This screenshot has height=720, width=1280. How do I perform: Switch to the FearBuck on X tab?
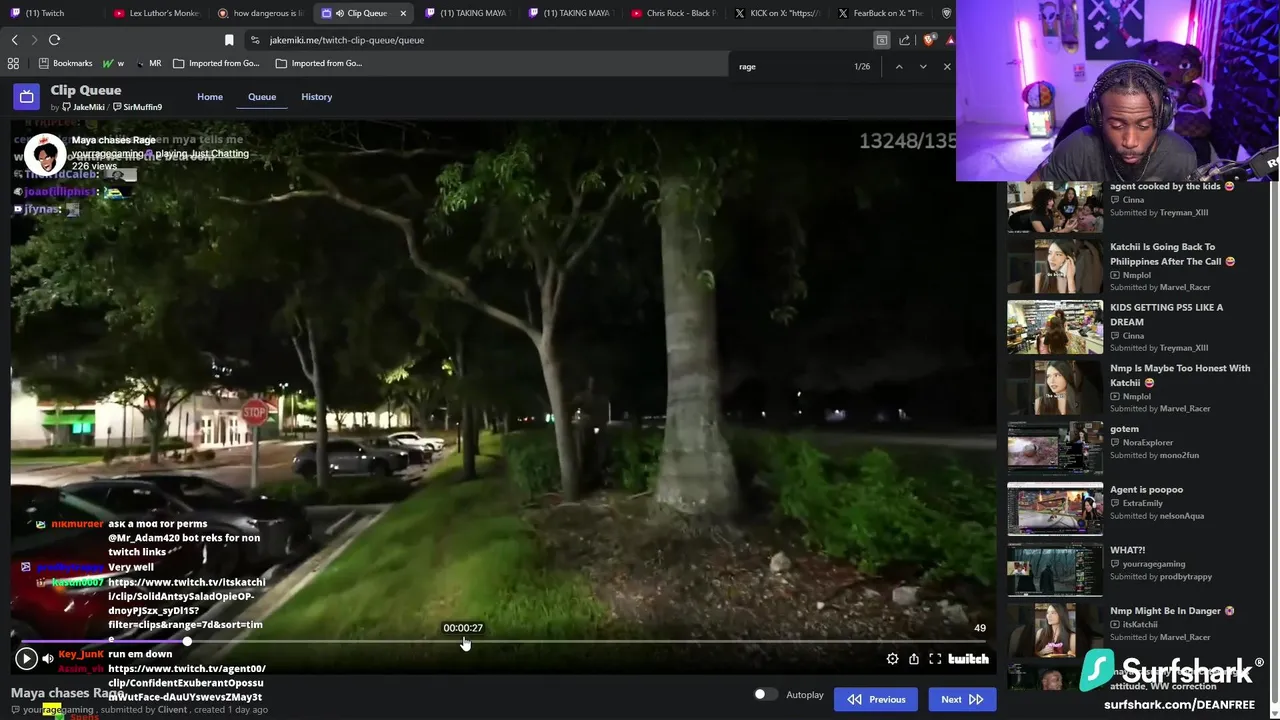point(880,13)
